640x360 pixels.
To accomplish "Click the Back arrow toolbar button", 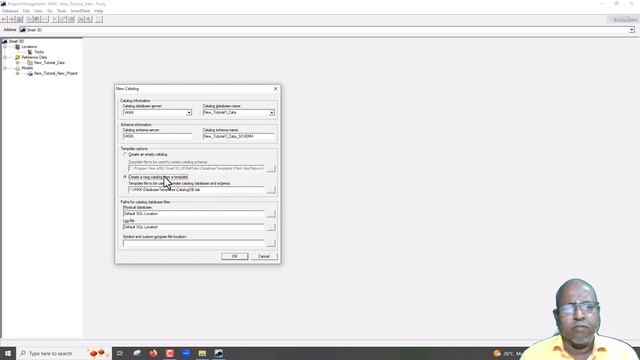I will 4,19.
